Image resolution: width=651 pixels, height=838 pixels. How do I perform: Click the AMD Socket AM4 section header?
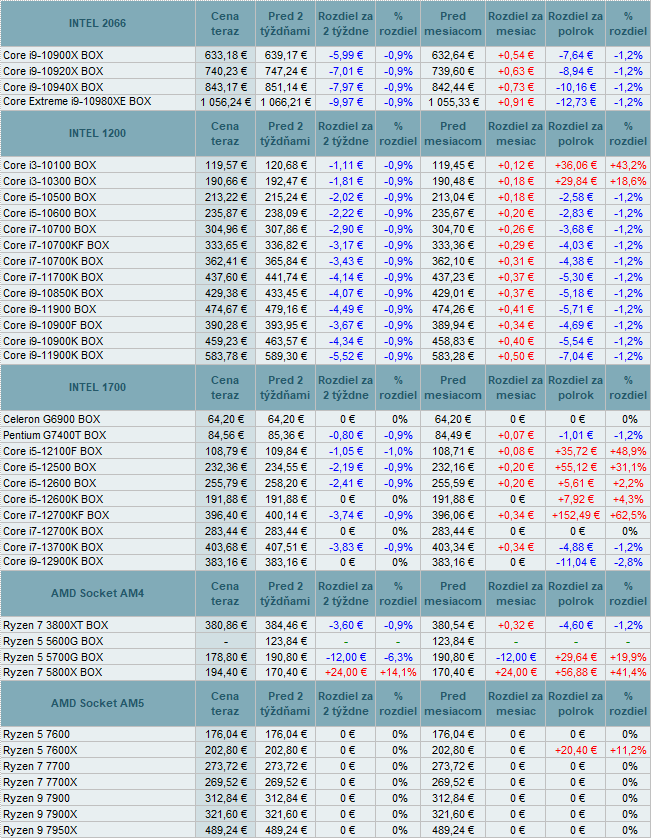point(98,594)
